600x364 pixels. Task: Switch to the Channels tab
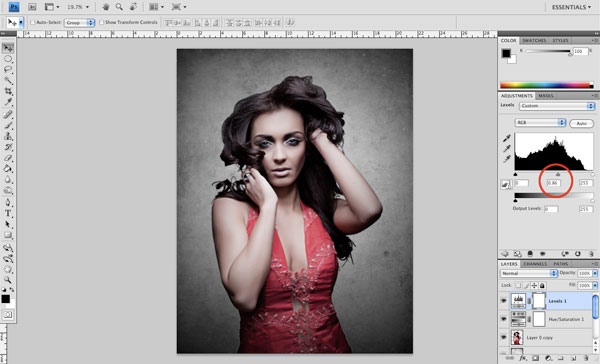(x=535, y=264)
